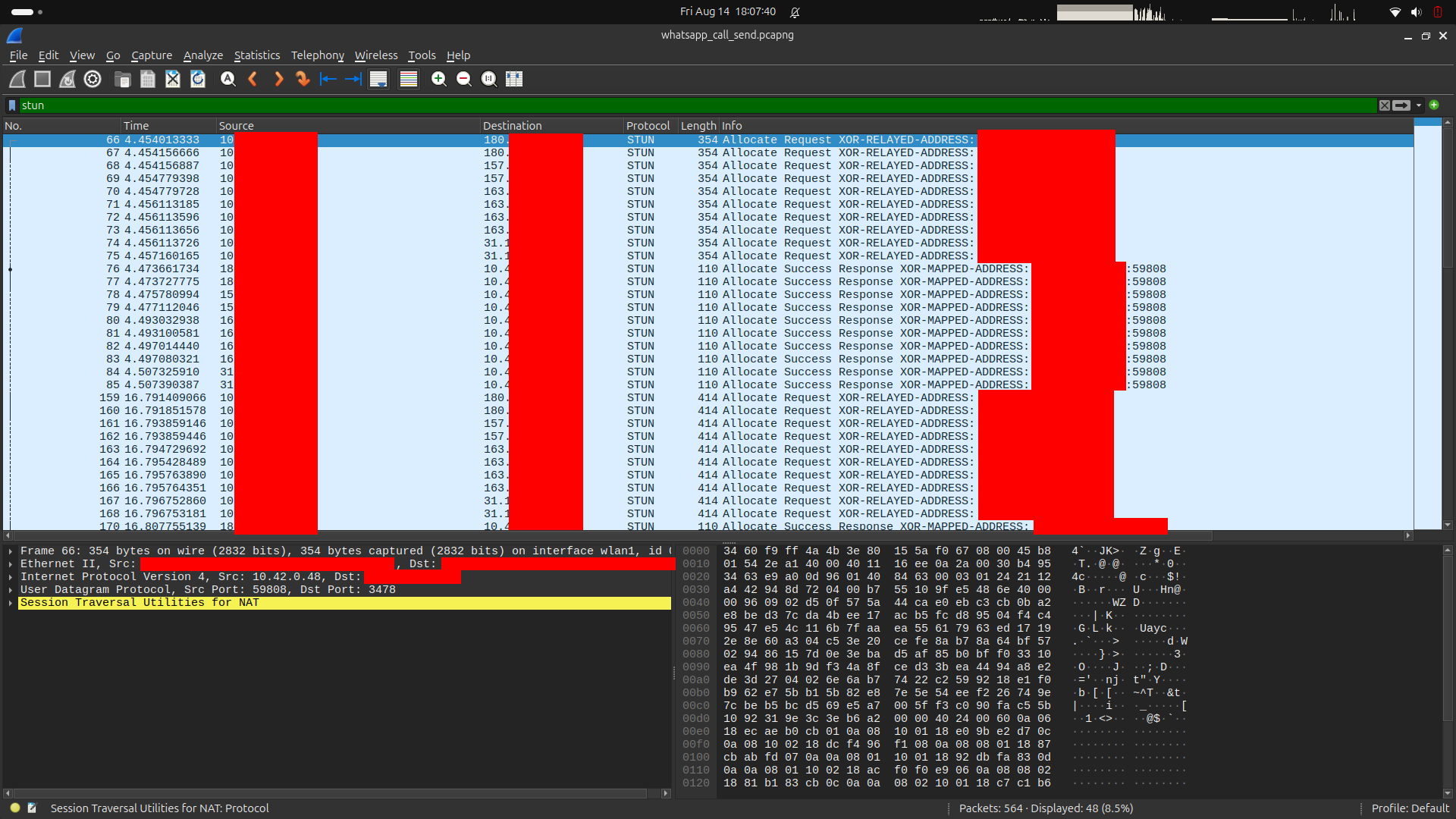Expand User Datagram Protocol node
1456x819 pixels.
coord(11,590)
